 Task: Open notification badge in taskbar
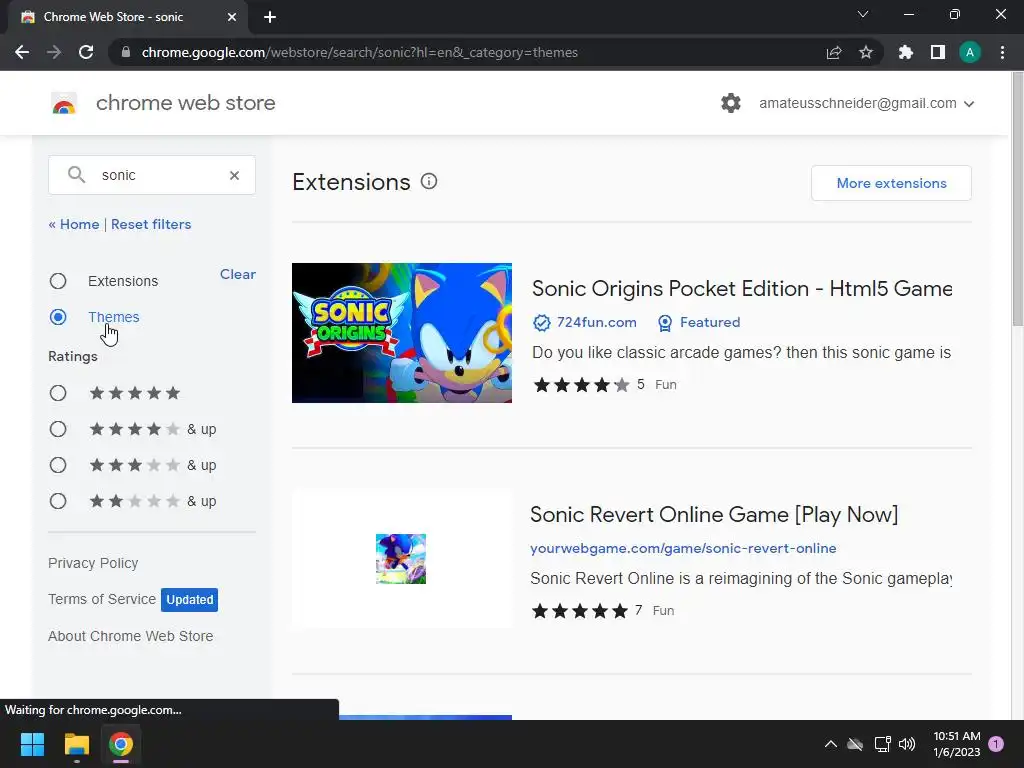coord(996,744)
